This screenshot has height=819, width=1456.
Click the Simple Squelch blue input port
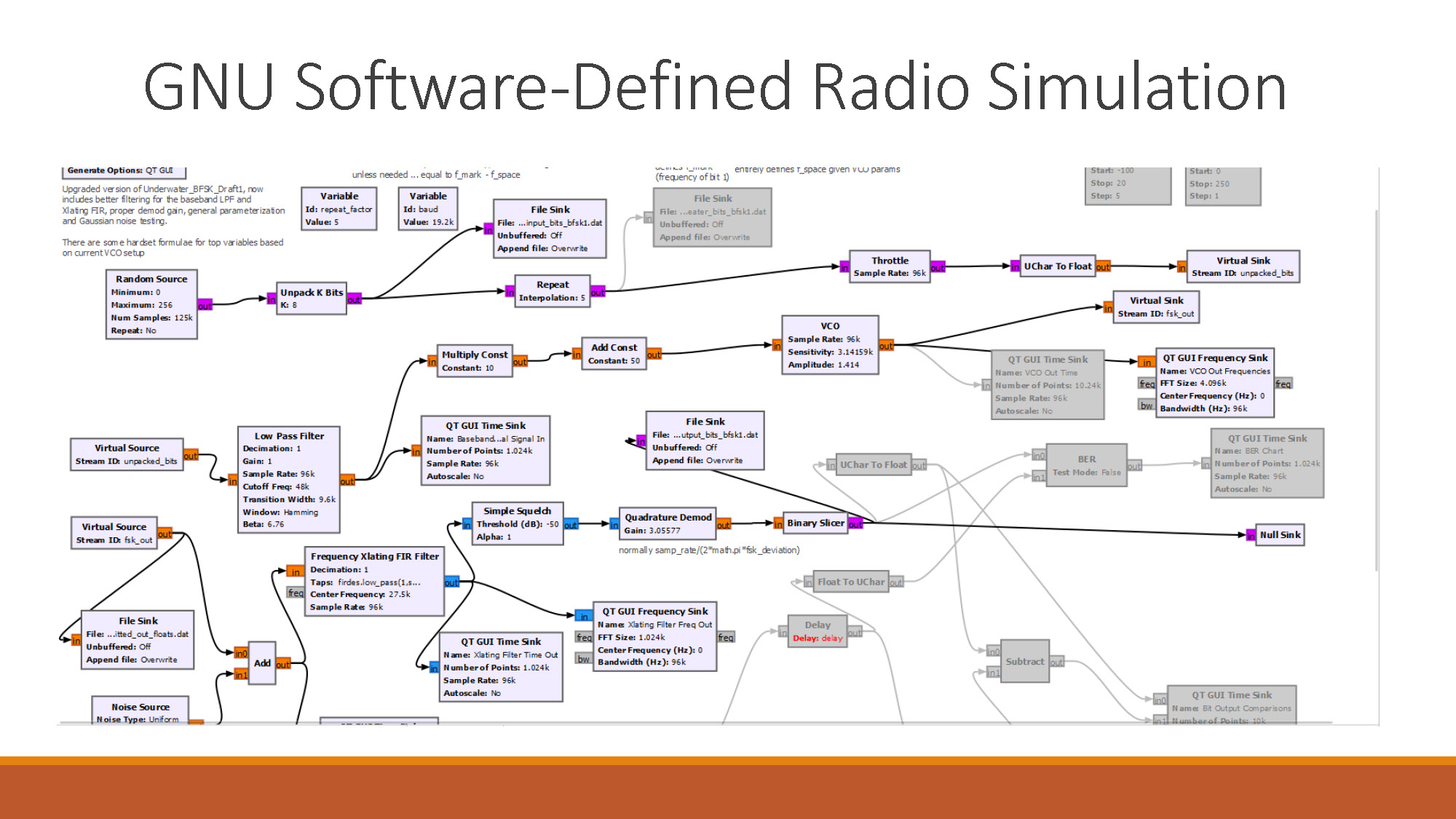[x=467, y=524]
